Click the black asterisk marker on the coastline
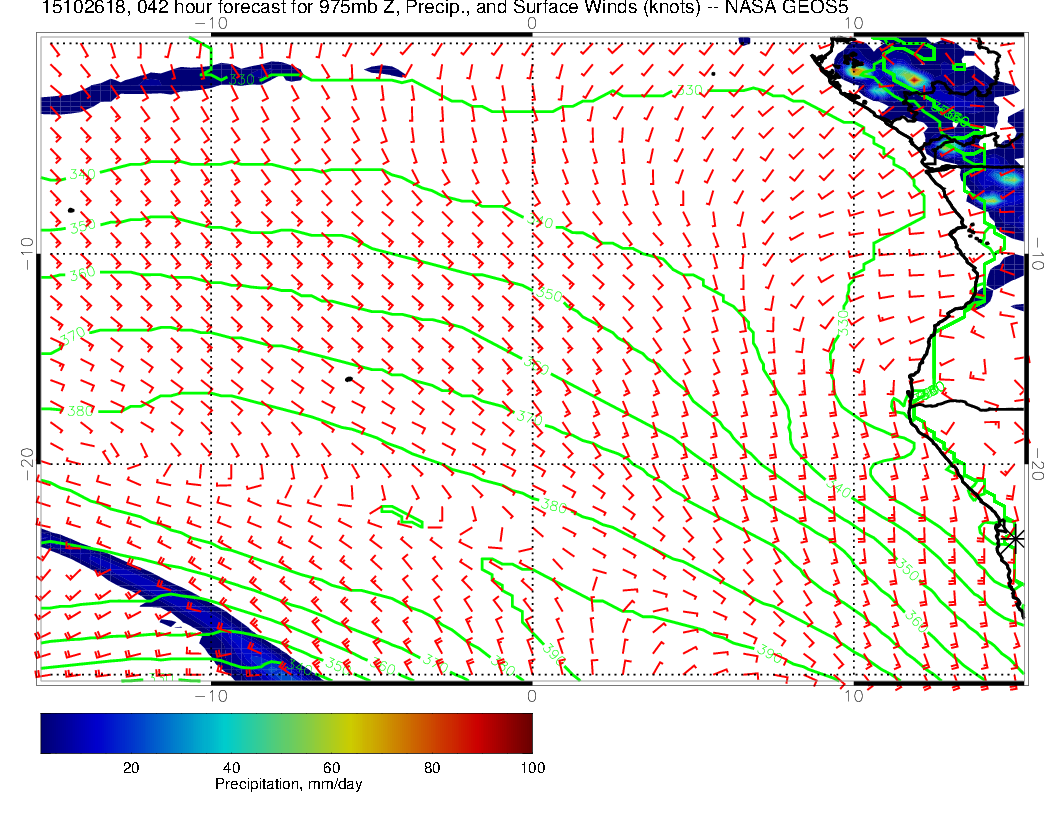The height and width of the screenshot is (816, 1056). 1015,538
